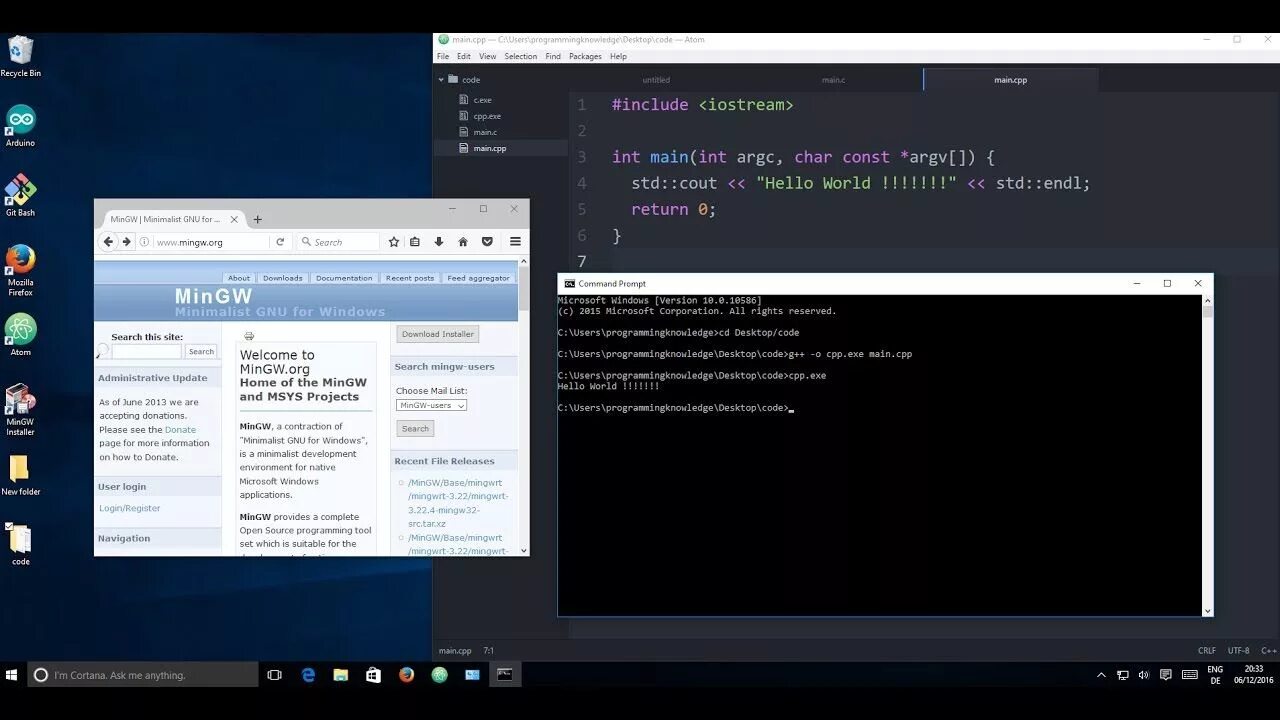This screenshot has height=720, width=1280.
Task: Open the code folder on desktop
Action: tap(20, 545)
